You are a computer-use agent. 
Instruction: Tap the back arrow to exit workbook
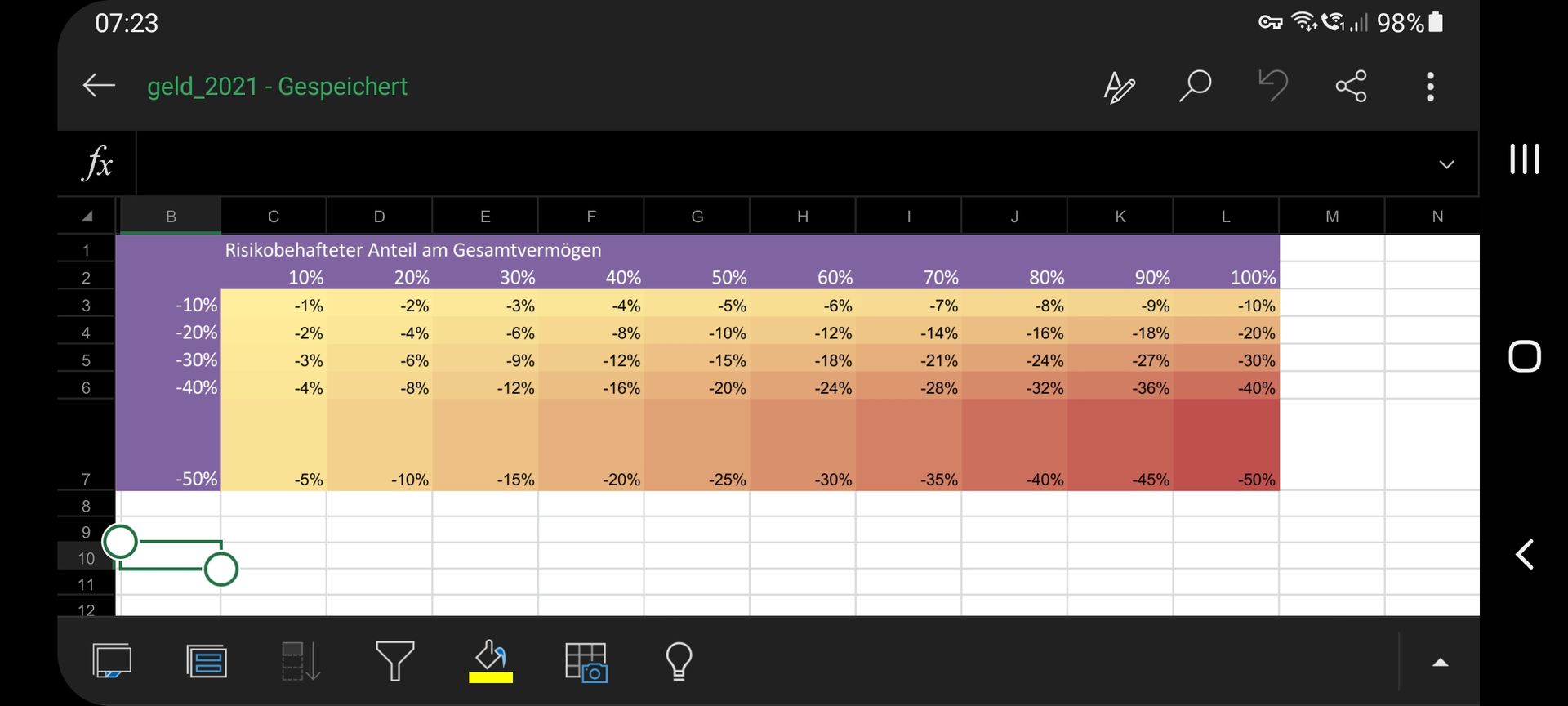[x=99, y=86]
